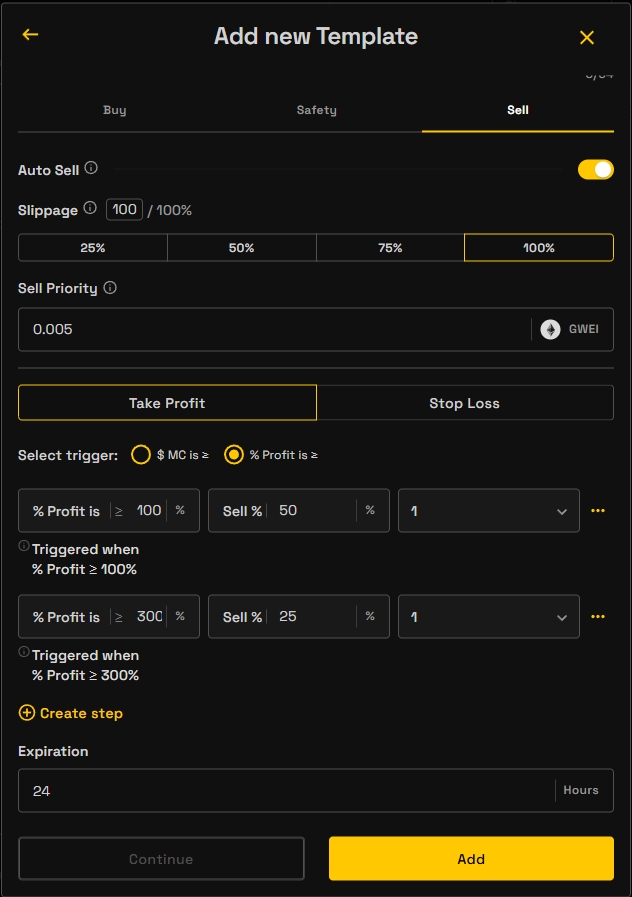Click the Slippage info icon

90,209
